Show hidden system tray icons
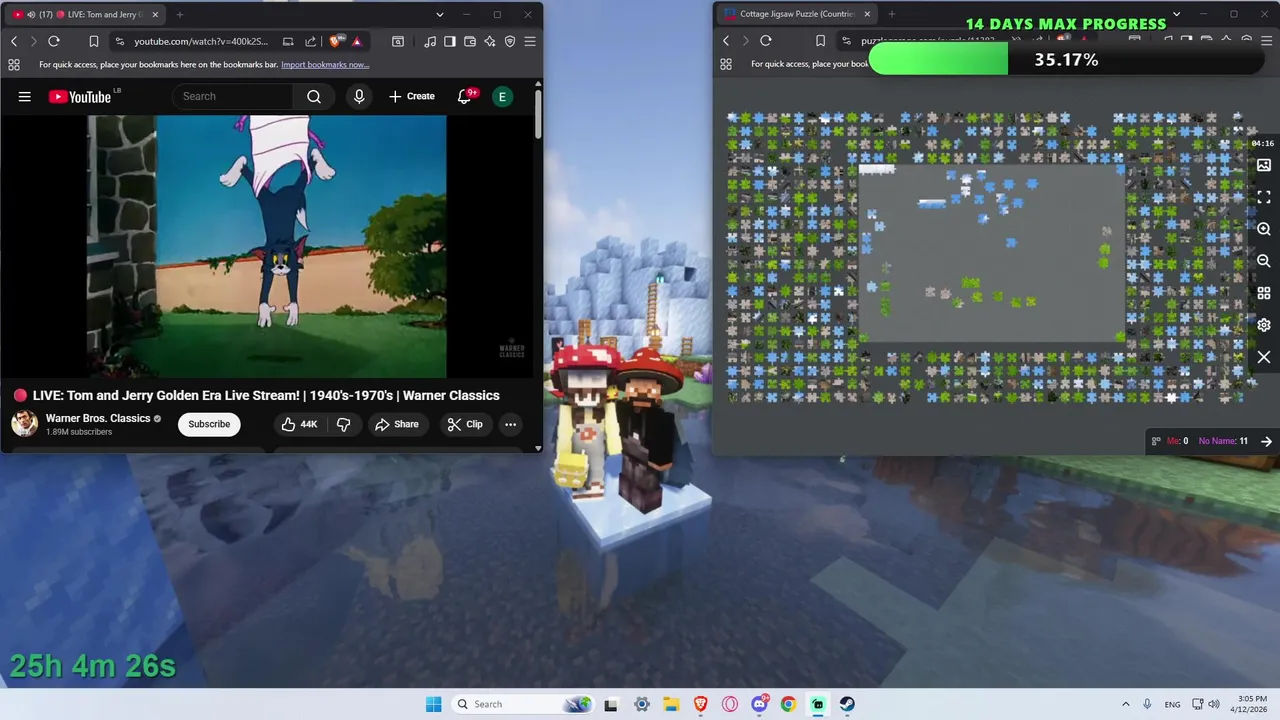Image resolution: width=1280 pixels, height=720 pixels. click(x=1126, y=704)
